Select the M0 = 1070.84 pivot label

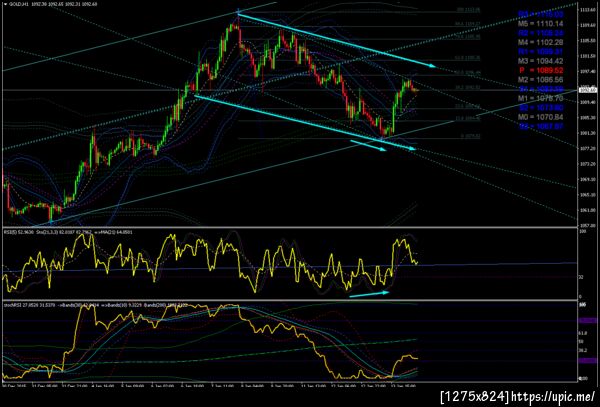click(541, 117)
